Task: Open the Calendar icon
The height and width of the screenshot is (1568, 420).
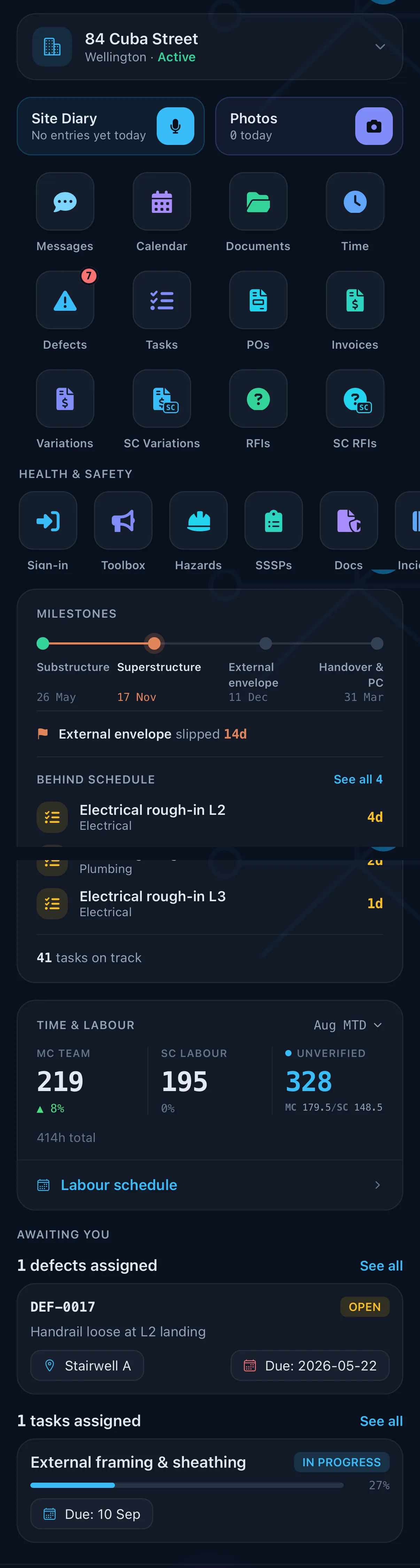Action: pyautogui.click(x=162, y=201)
